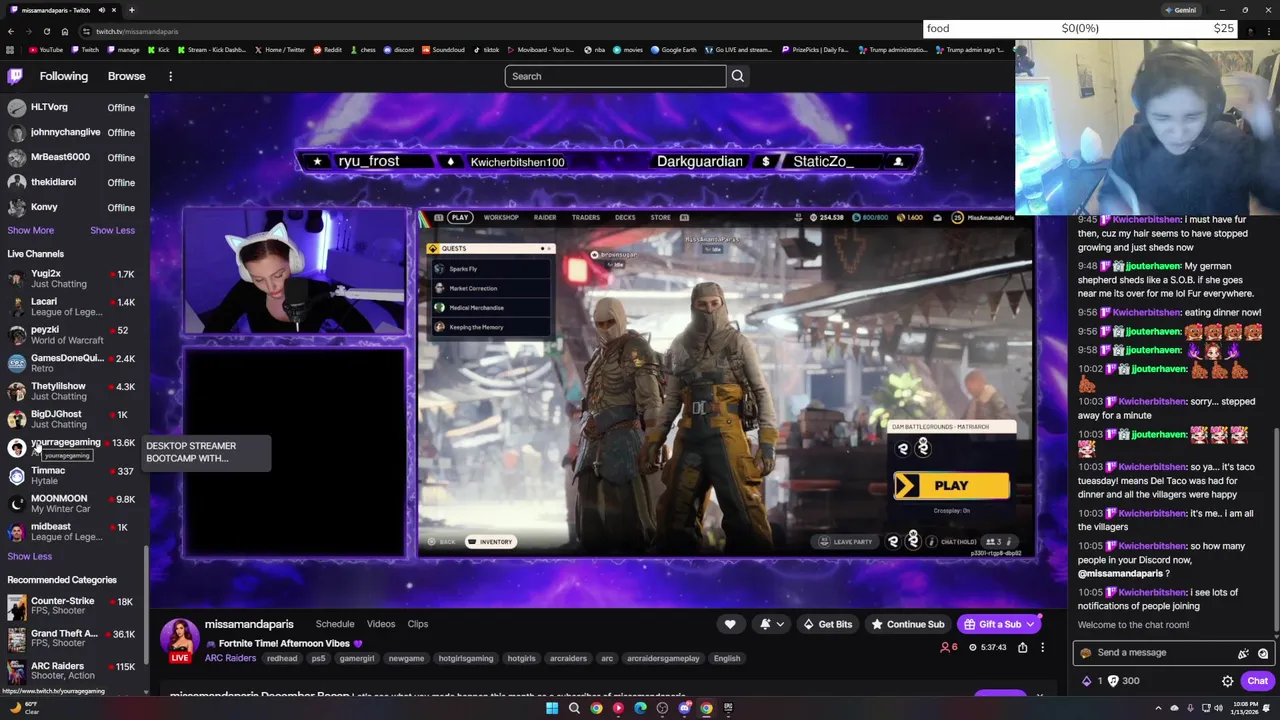Click the heart follow icon for missamandaparis
This screenshot has width=1280, height=720.
click(x=730, y=624)
